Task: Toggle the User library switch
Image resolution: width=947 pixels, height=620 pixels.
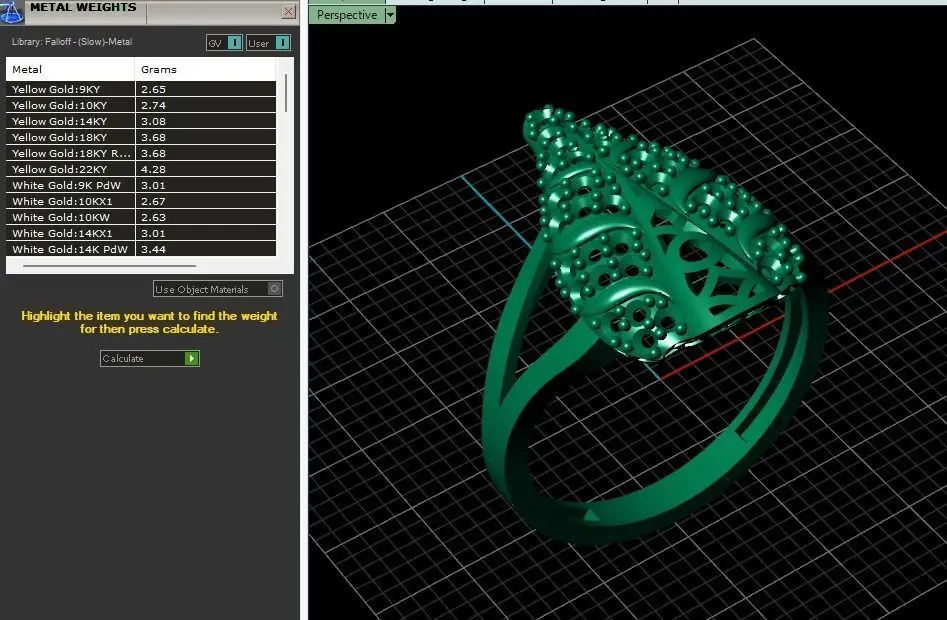Action: [268, 43]
